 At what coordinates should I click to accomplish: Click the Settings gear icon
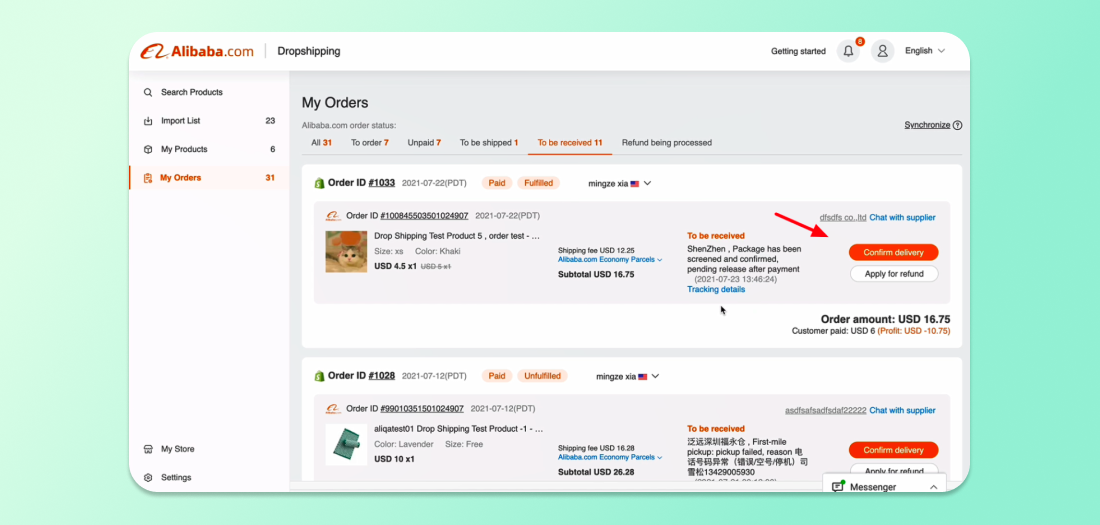(x=148, y=477)
